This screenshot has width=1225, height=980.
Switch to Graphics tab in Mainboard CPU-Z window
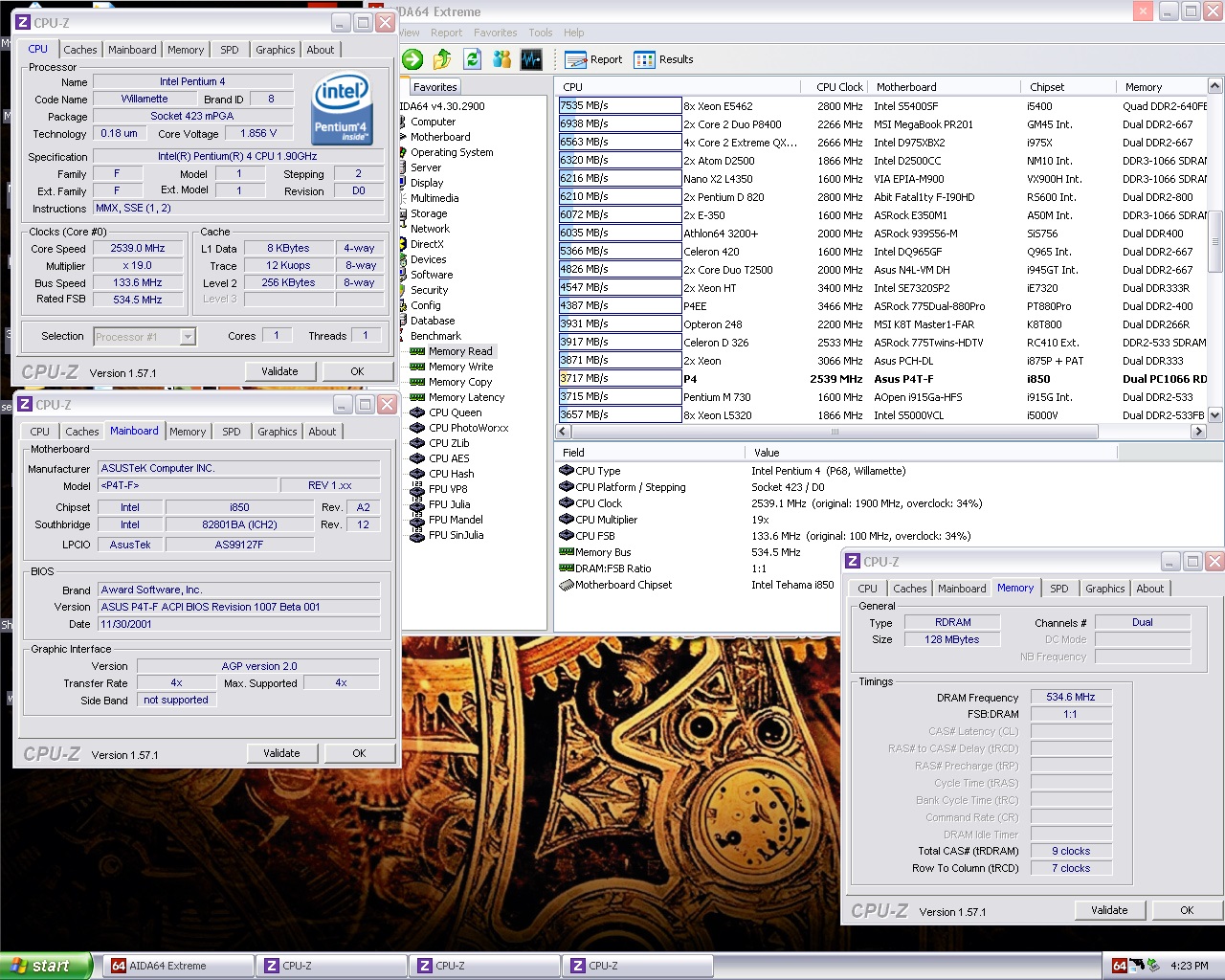click(278, 432)
